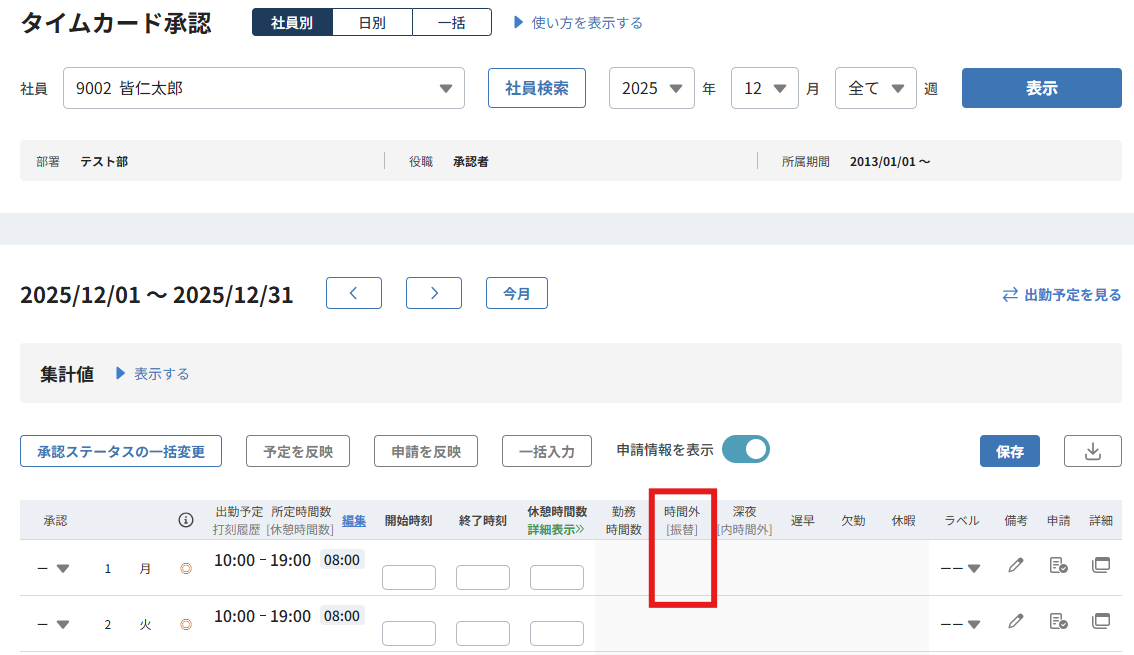Screen dimensions: 1134x655
Task: Click the download icon button
Action: (x=1092, y=451)
